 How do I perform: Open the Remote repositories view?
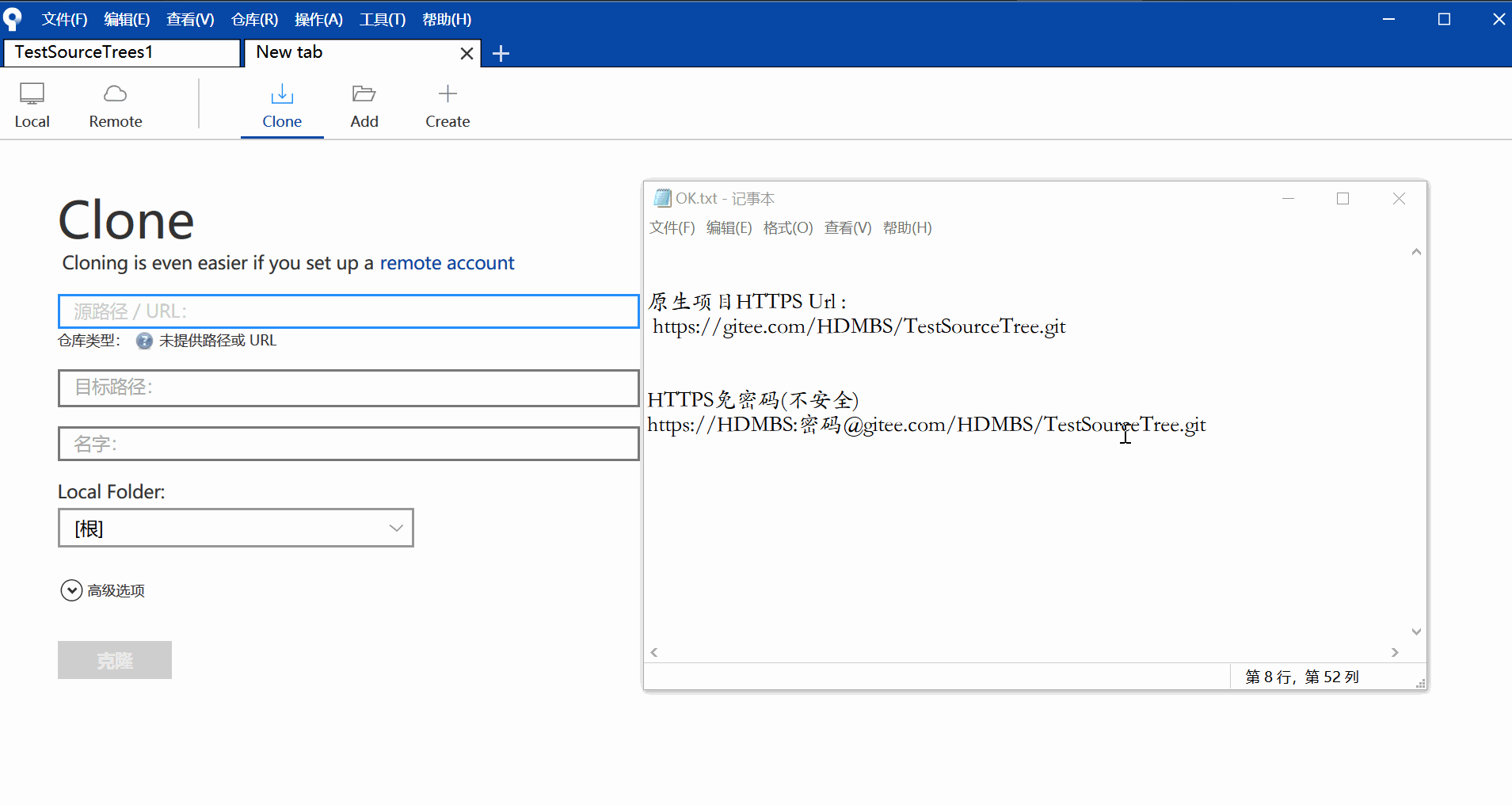click(x=116, y=105)
